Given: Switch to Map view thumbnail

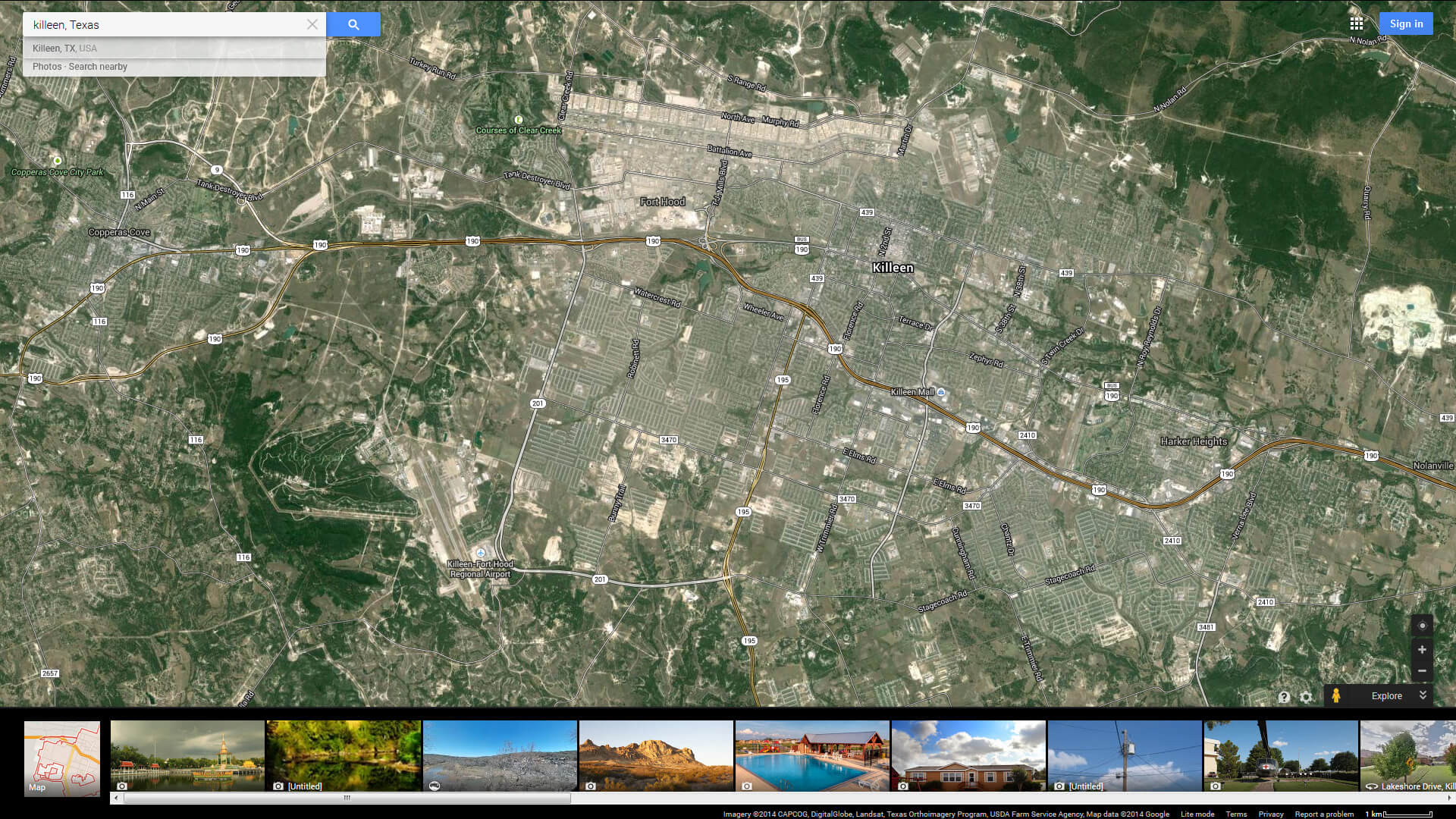Looking at the screenshot, I should tap(62, 758).
